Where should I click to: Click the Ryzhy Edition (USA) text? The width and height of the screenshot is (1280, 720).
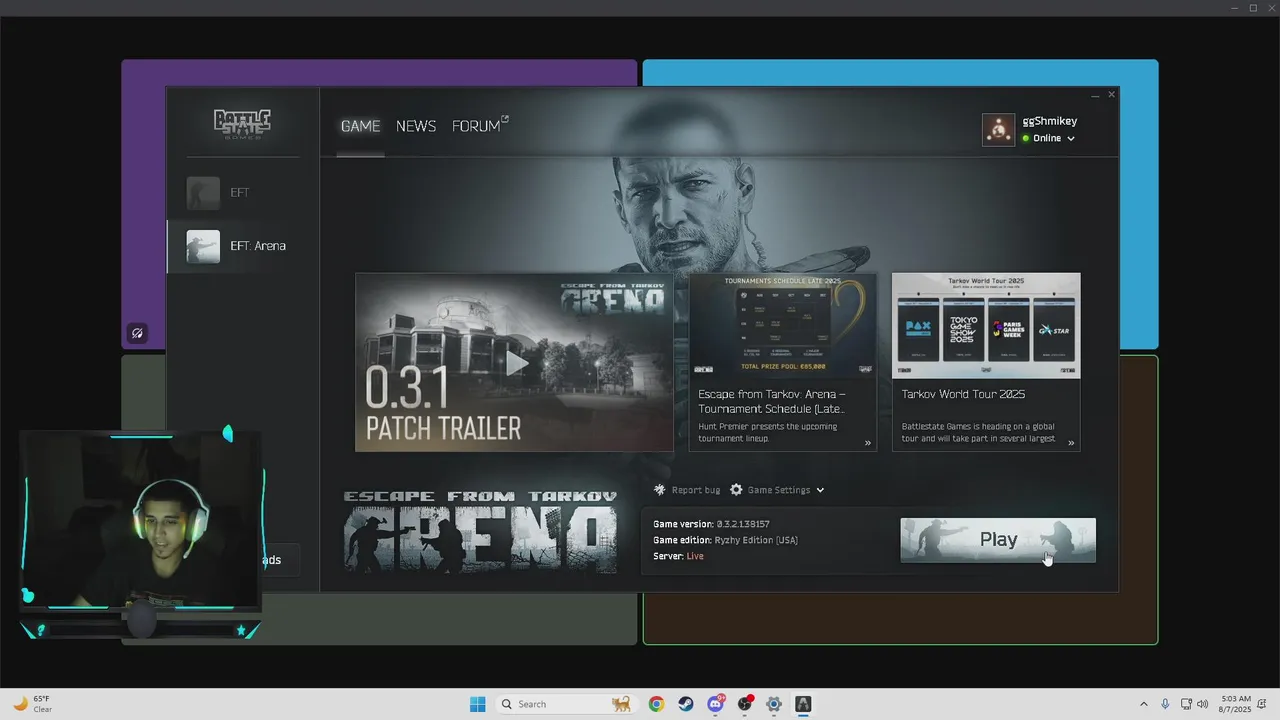point(756,540)
